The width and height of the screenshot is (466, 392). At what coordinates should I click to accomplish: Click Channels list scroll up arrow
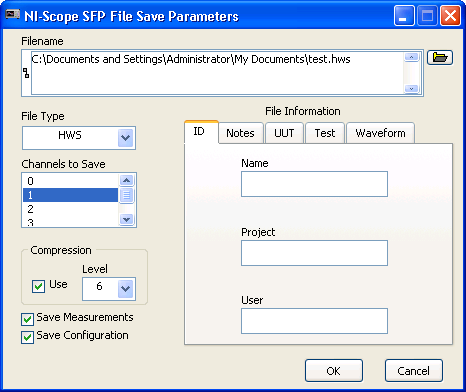(126, 180)
